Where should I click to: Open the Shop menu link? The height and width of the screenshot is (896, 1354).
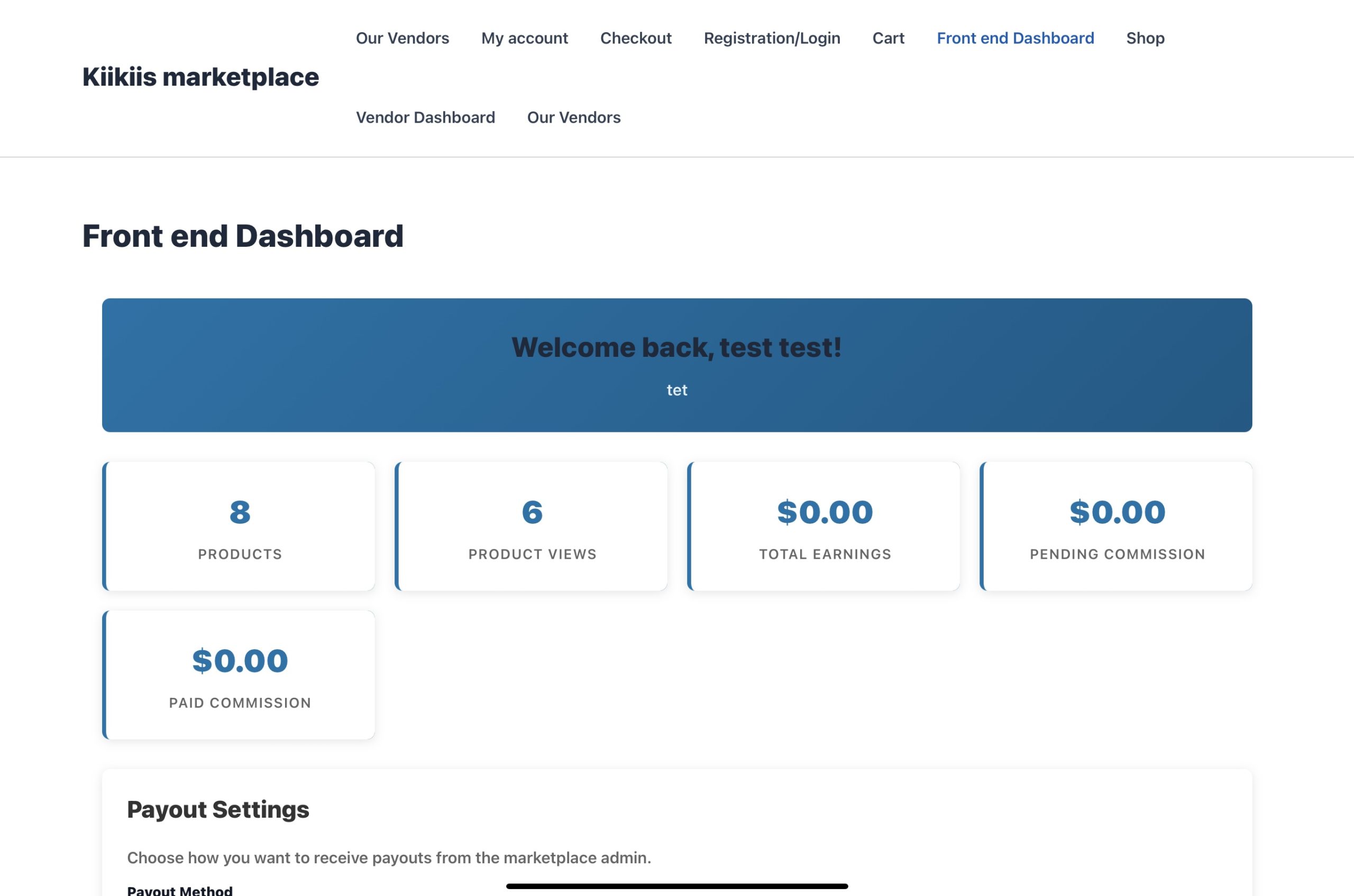click(x=1145, y=38)
